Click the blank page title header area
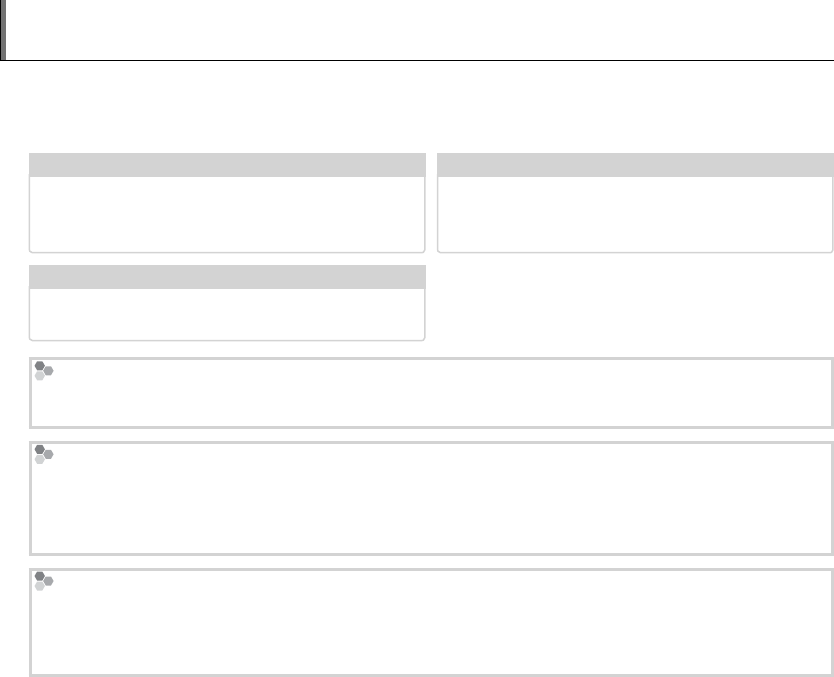The width and height of the screenshot is (834, 677). tap(420, 30)
